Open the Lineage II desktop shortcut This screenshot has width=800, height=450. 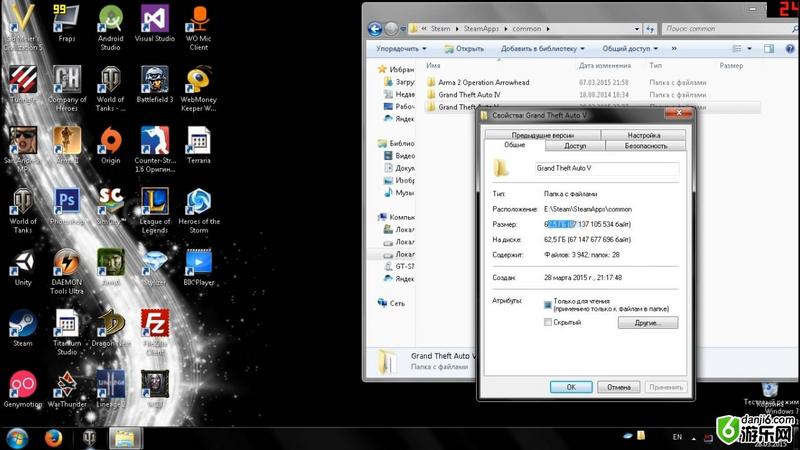pos(111,390)
